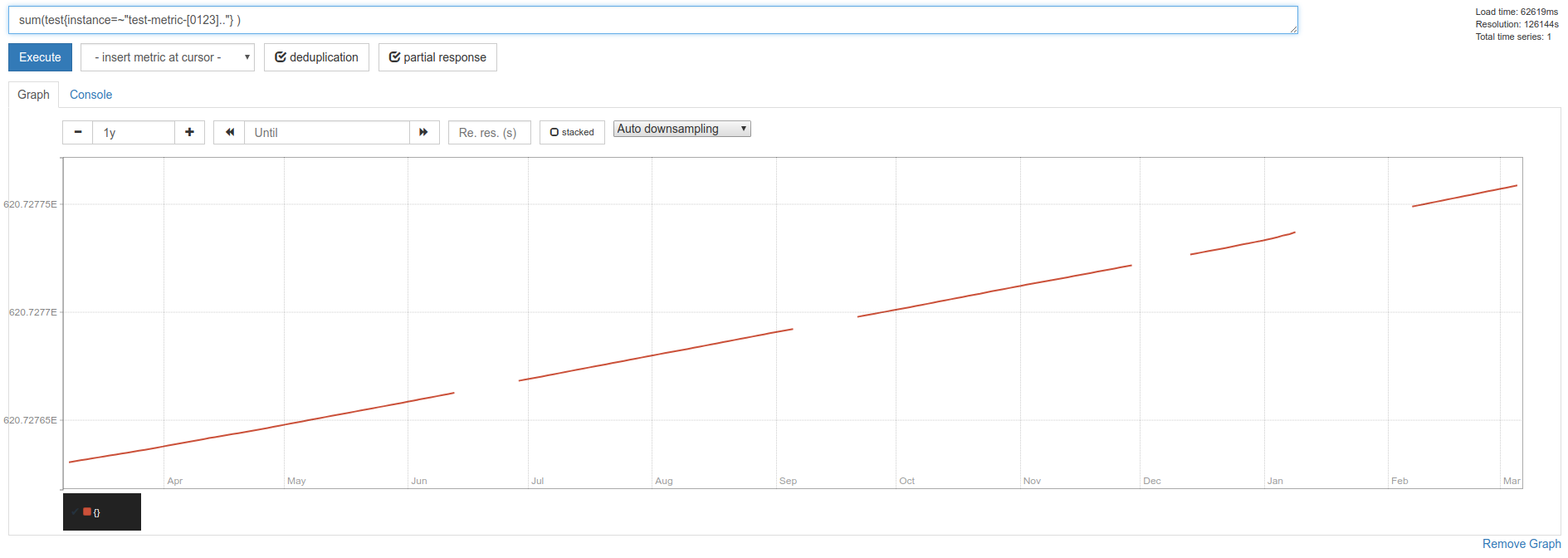Focus the query expression text box
Image resolution: width=1568 pixels, height=558 pixels.
(x=653, y=20)
